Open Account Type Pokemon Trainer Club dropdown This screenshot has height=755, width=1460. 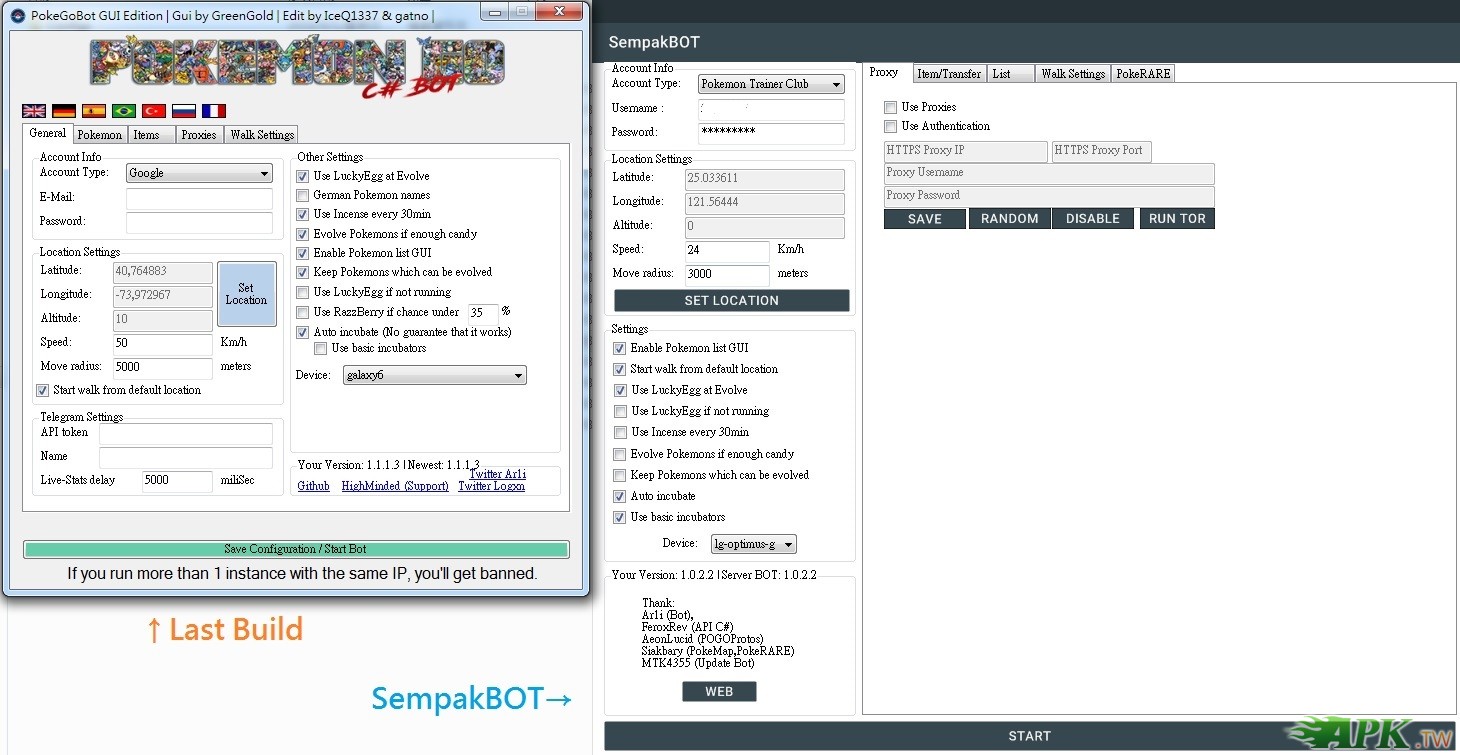tap(771, 84)
